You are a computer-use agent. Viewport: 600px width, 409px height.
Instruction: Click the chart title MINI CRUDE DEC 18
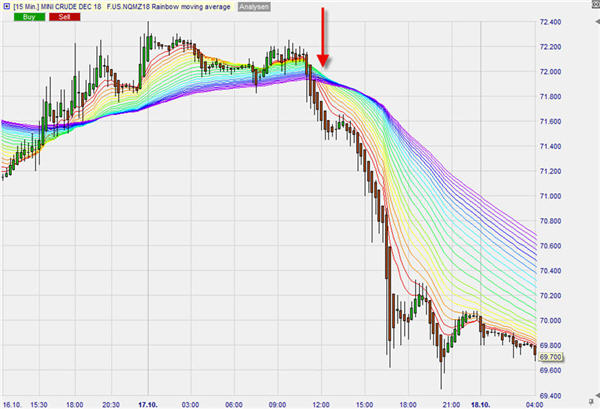point(71,7)
